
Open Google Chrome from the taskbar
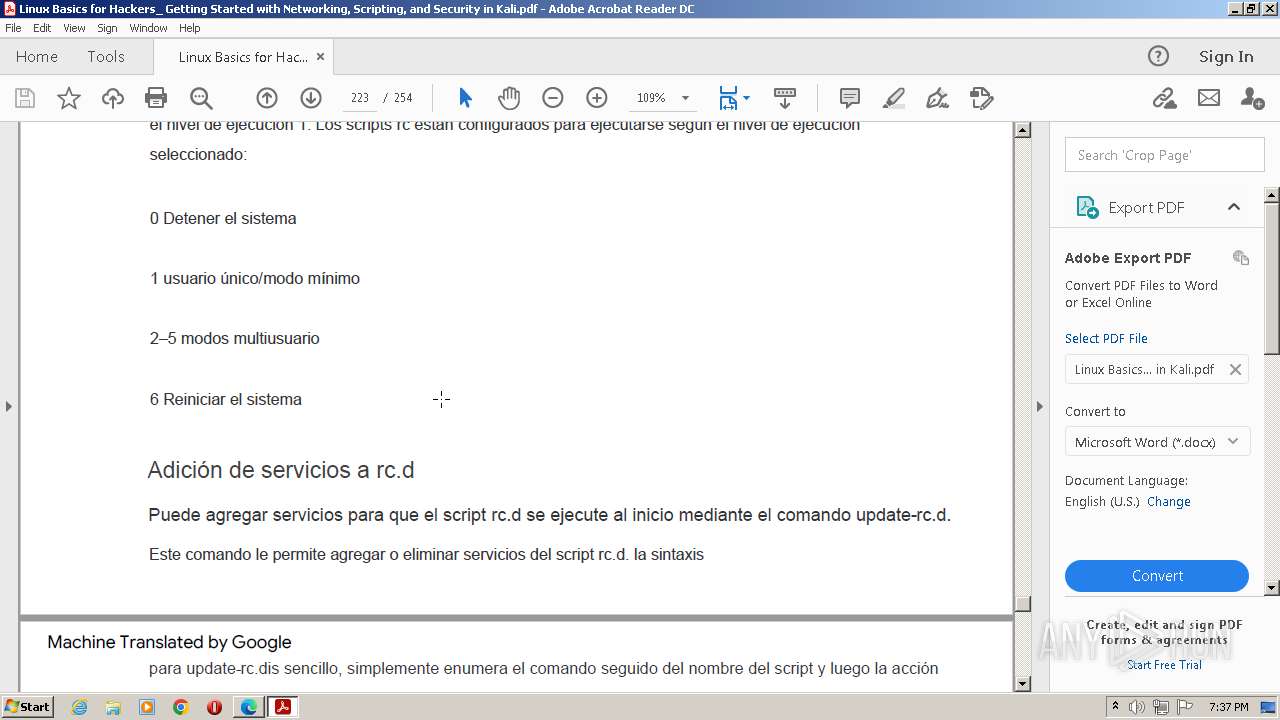click(181, 707)
